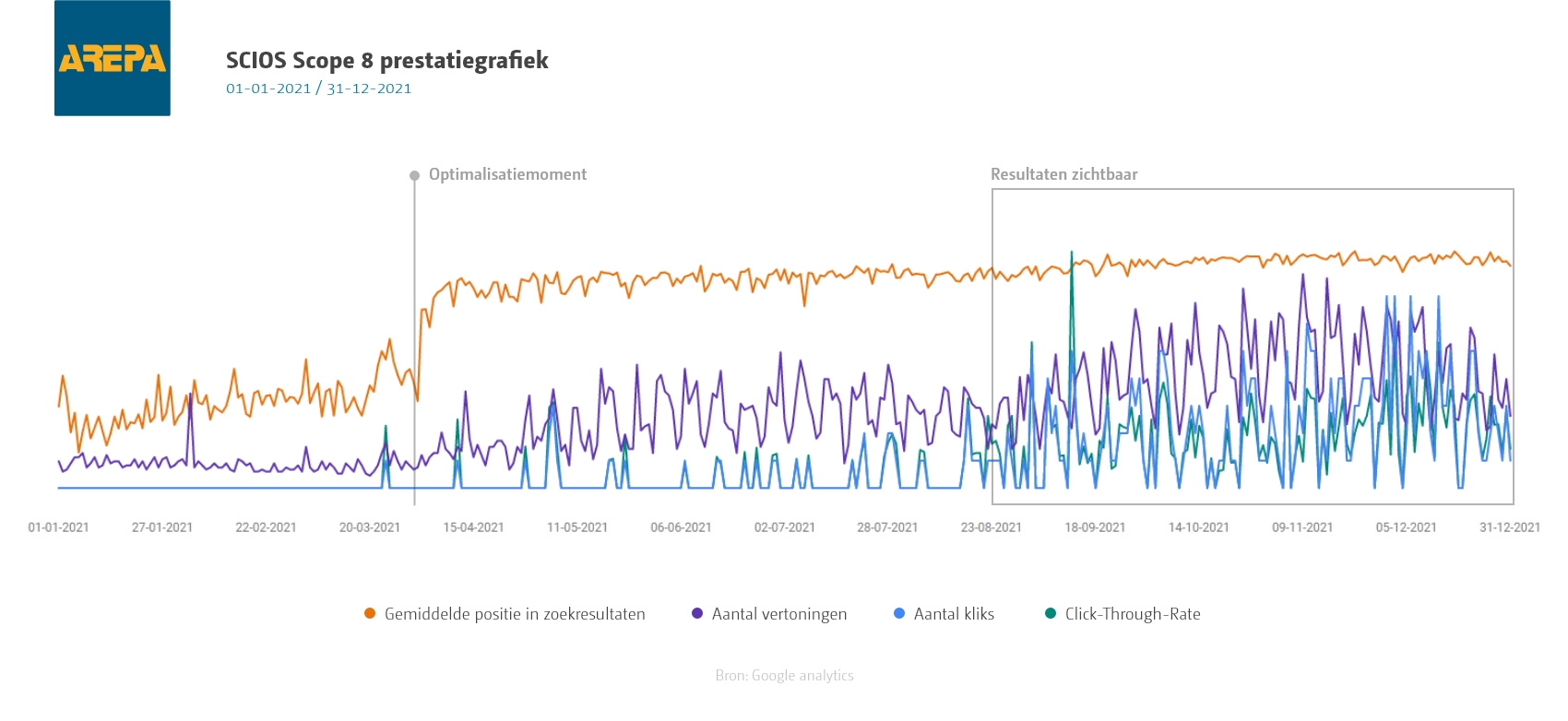This screenshot has height=721, width=1568.
Task: Click the Optimalisatiemoment marker dot
Action: pos(414,175)
